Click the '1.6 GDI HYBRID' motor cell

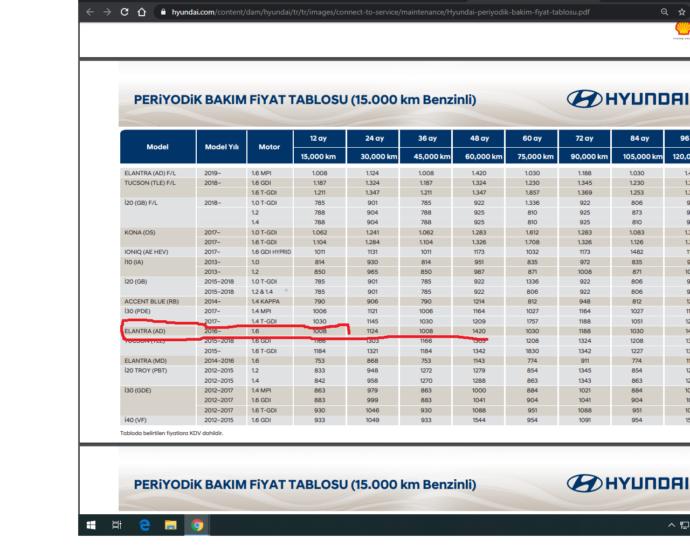point(271,252)
